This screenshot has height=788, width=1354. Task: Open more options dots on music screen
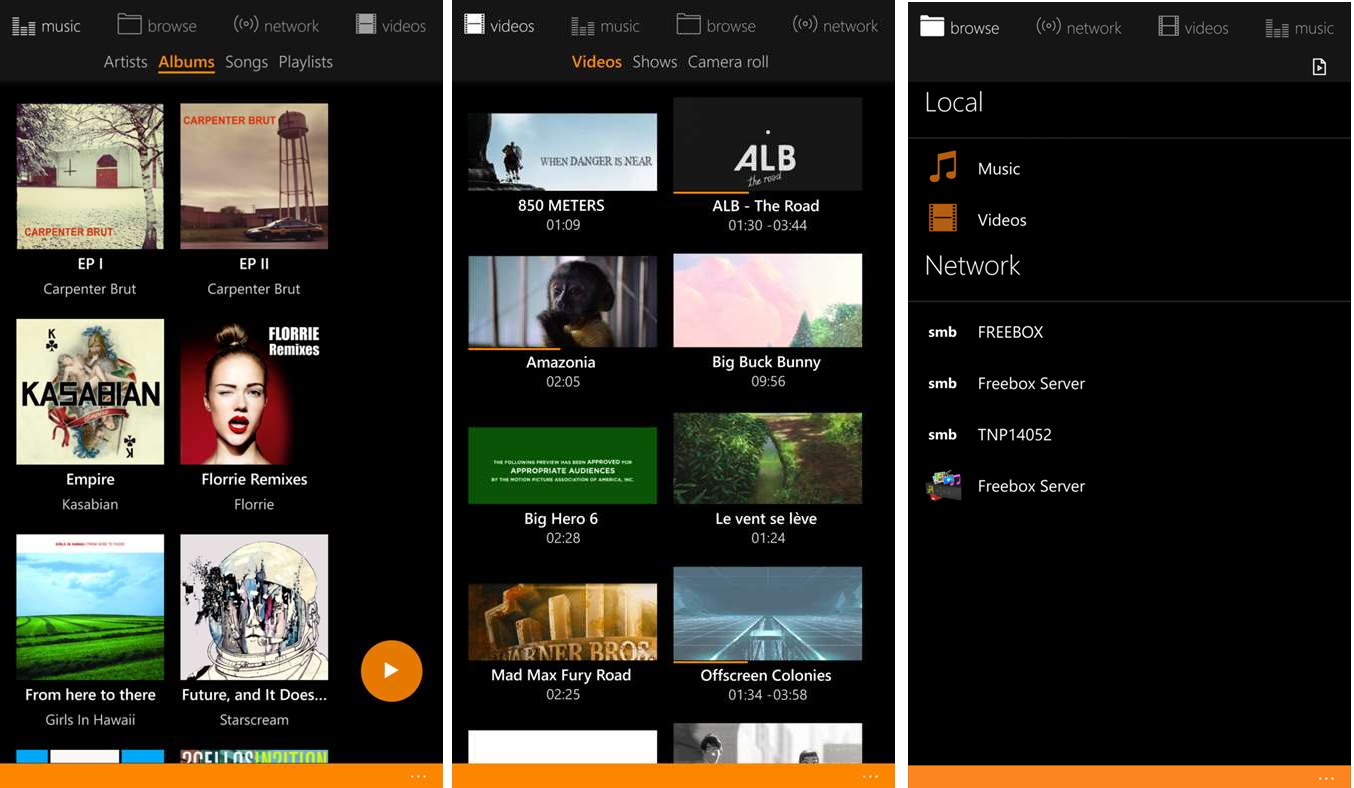(418, 777)
